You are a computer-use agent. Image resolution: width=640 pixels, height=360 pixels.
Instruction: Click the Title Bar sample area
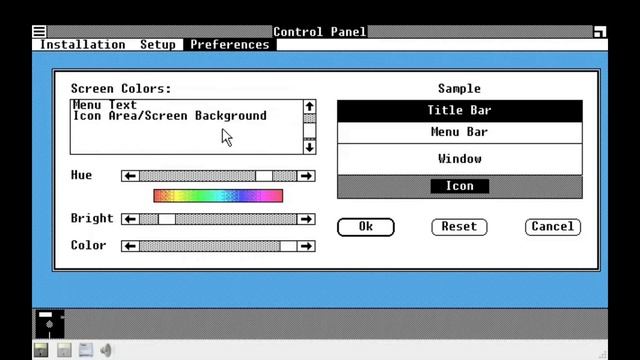point(460,111)
